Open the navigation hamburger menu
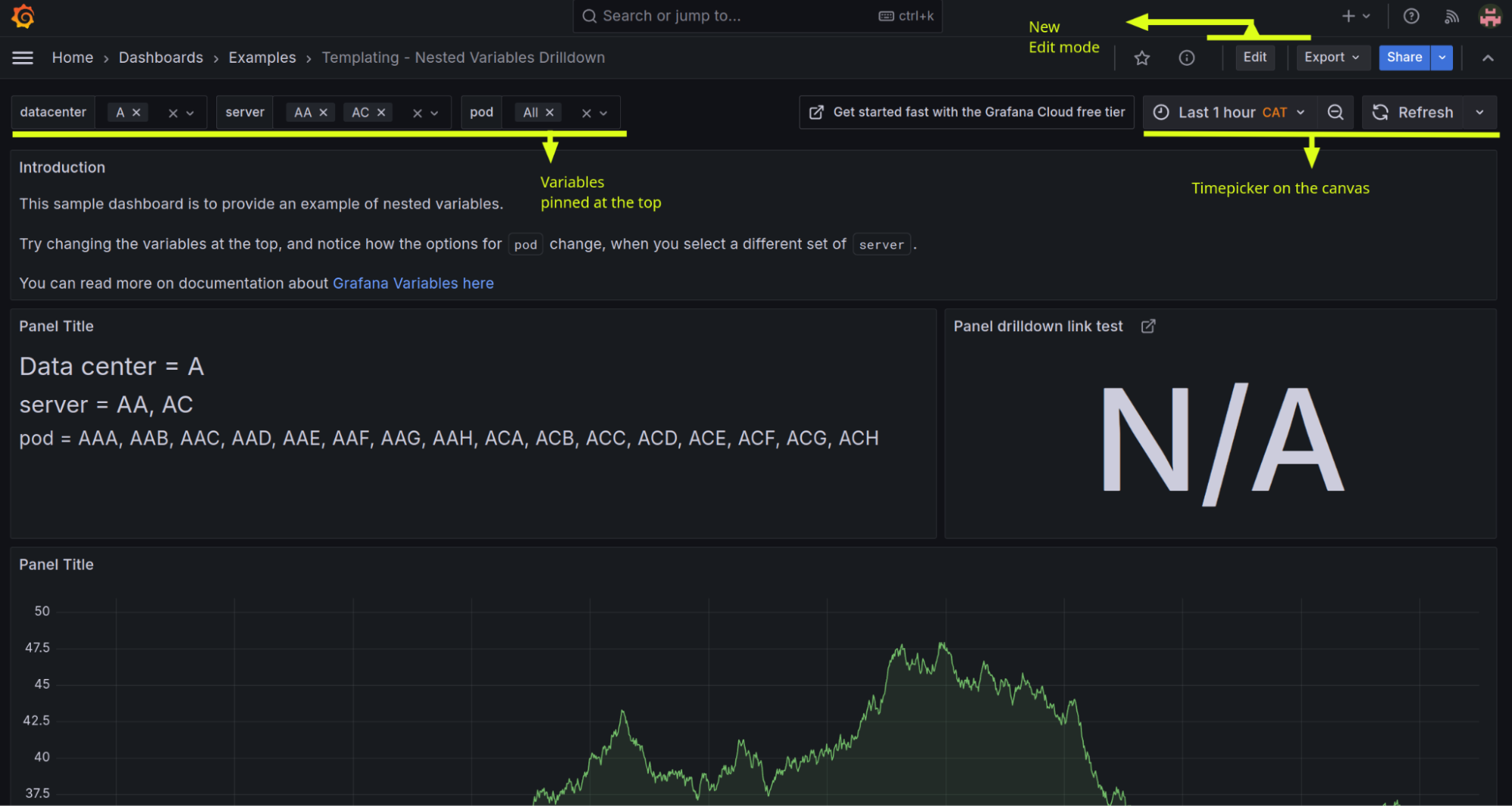Viewport: 1512px width, 806px height. (x=21, y=57)
